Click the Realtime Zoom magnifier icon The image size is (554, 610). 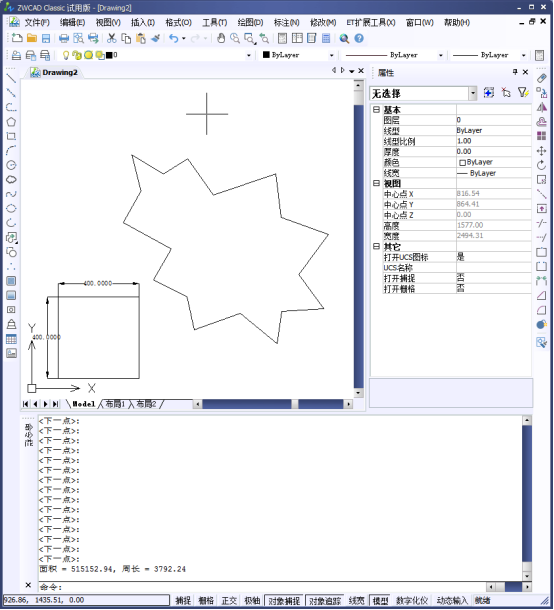pyautogui.click(x=235, y=38)
